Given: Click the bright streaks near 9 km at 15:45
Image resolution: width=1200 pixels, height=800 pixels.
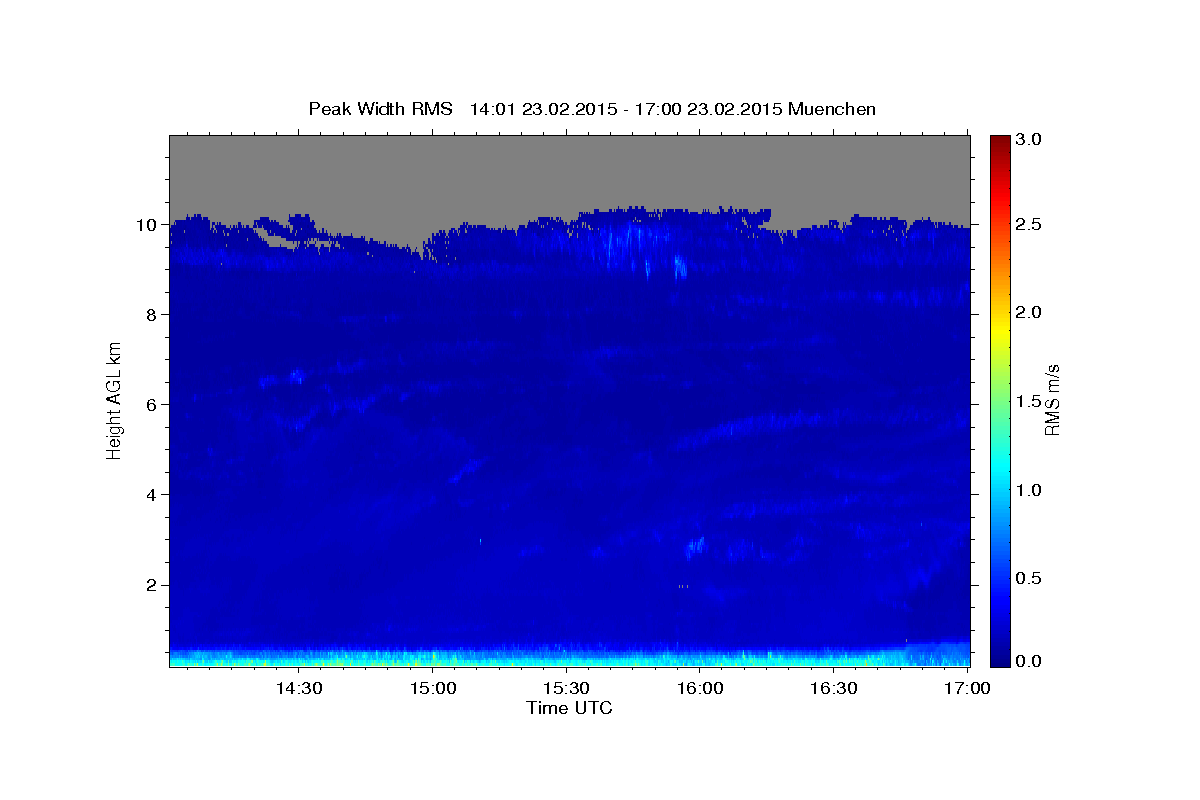Looking at the screenshot, I should pos(635,245).
